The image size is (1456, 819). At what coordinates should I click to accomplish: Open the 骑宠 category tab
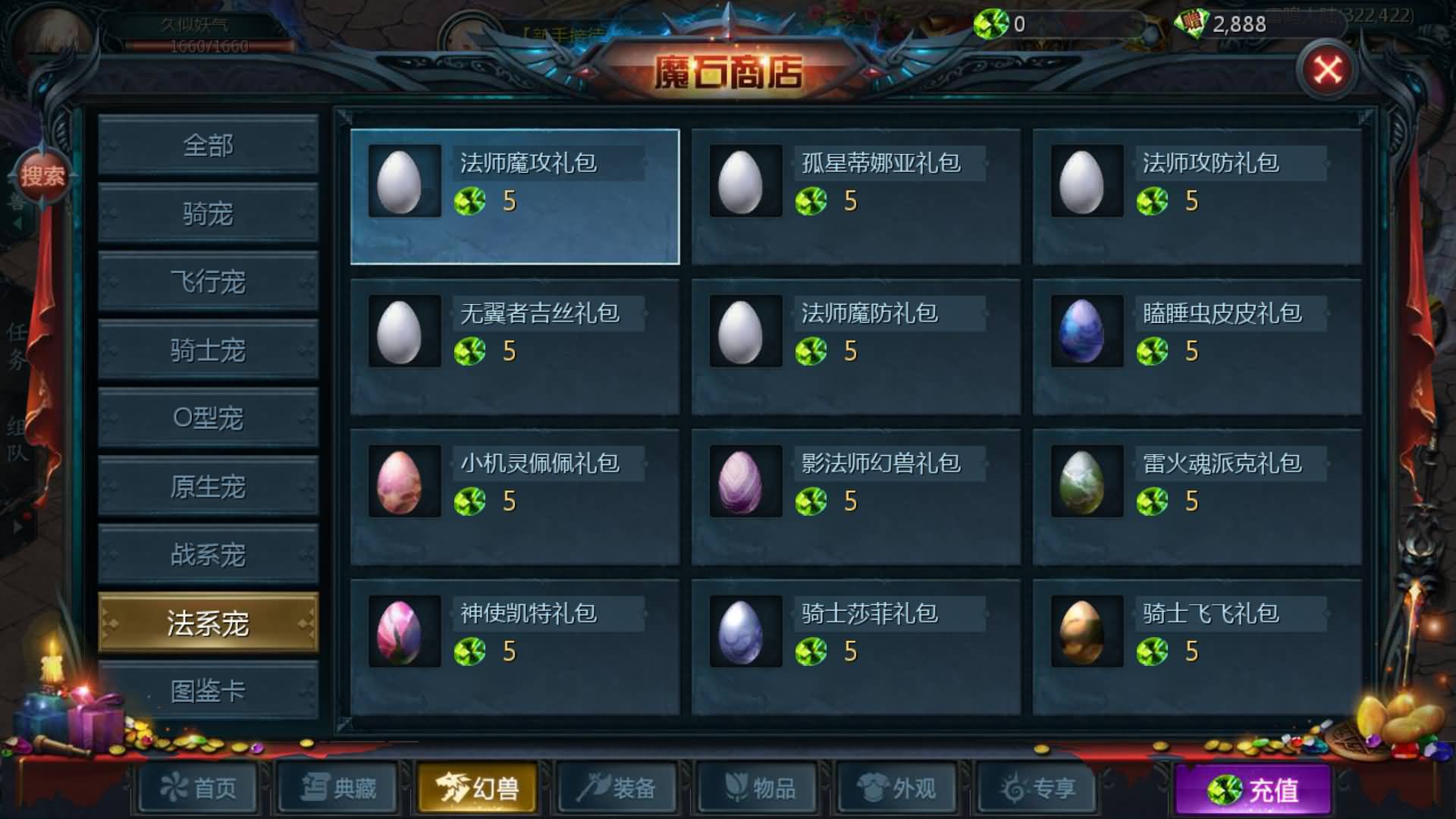click(x=208, y=213)
